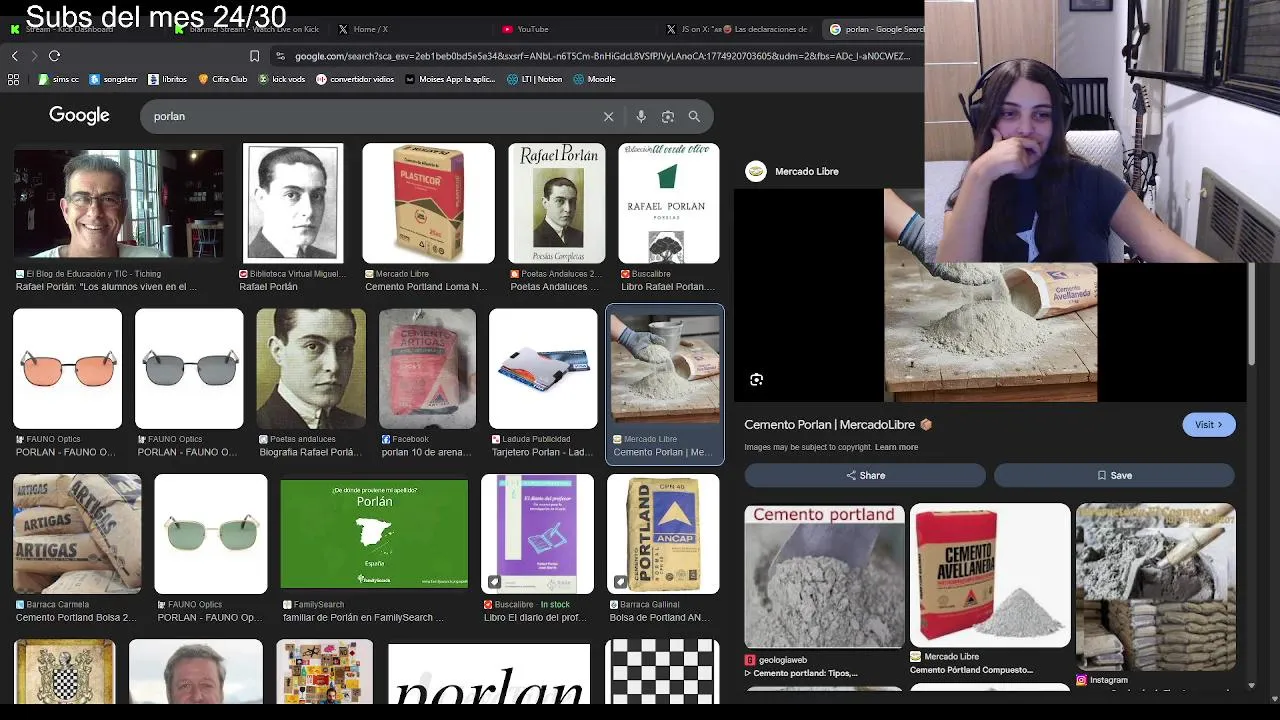Open the El diario del profesor book image

[537, 534]
